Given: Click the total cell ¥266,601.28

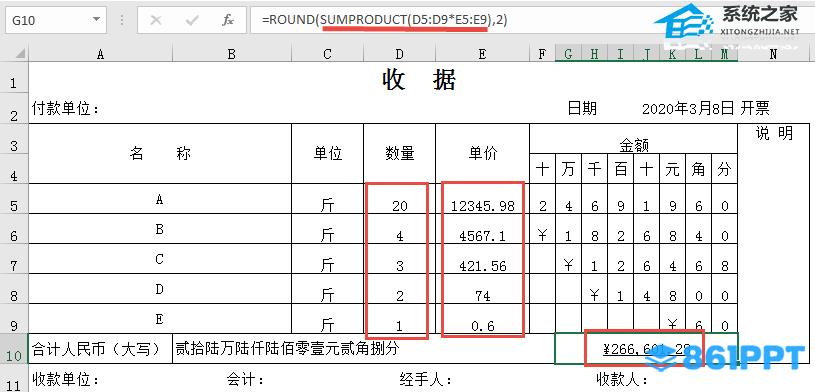Looking at the screenshot, I should point(646,349).
